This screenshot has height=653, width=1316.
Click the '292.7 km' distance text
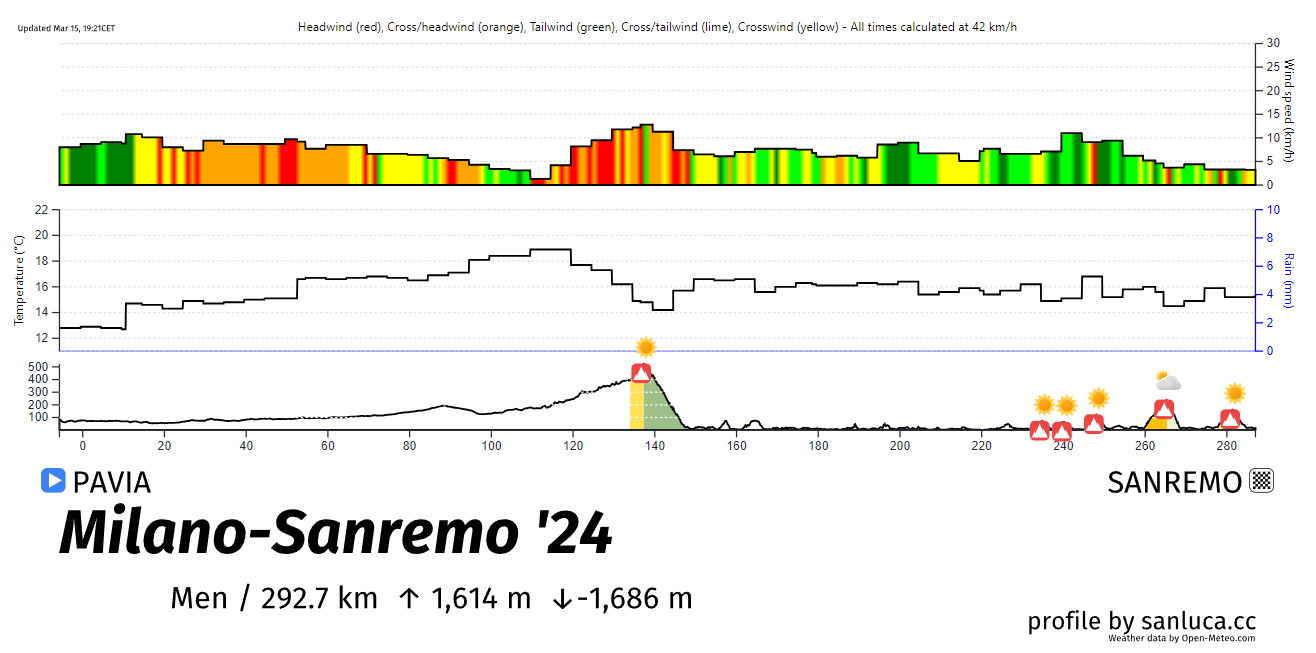(x=319, y=598)
